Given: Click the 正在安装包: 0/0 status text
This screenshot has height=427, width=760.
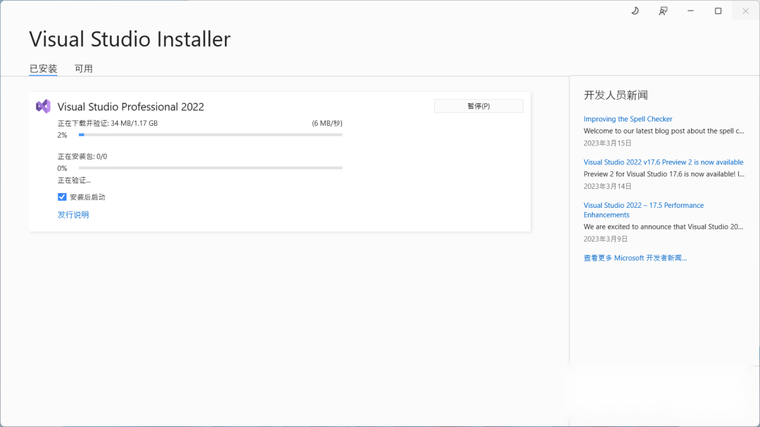Looking at the screenshot, I should pyautogui.click(x=82, y=157).
